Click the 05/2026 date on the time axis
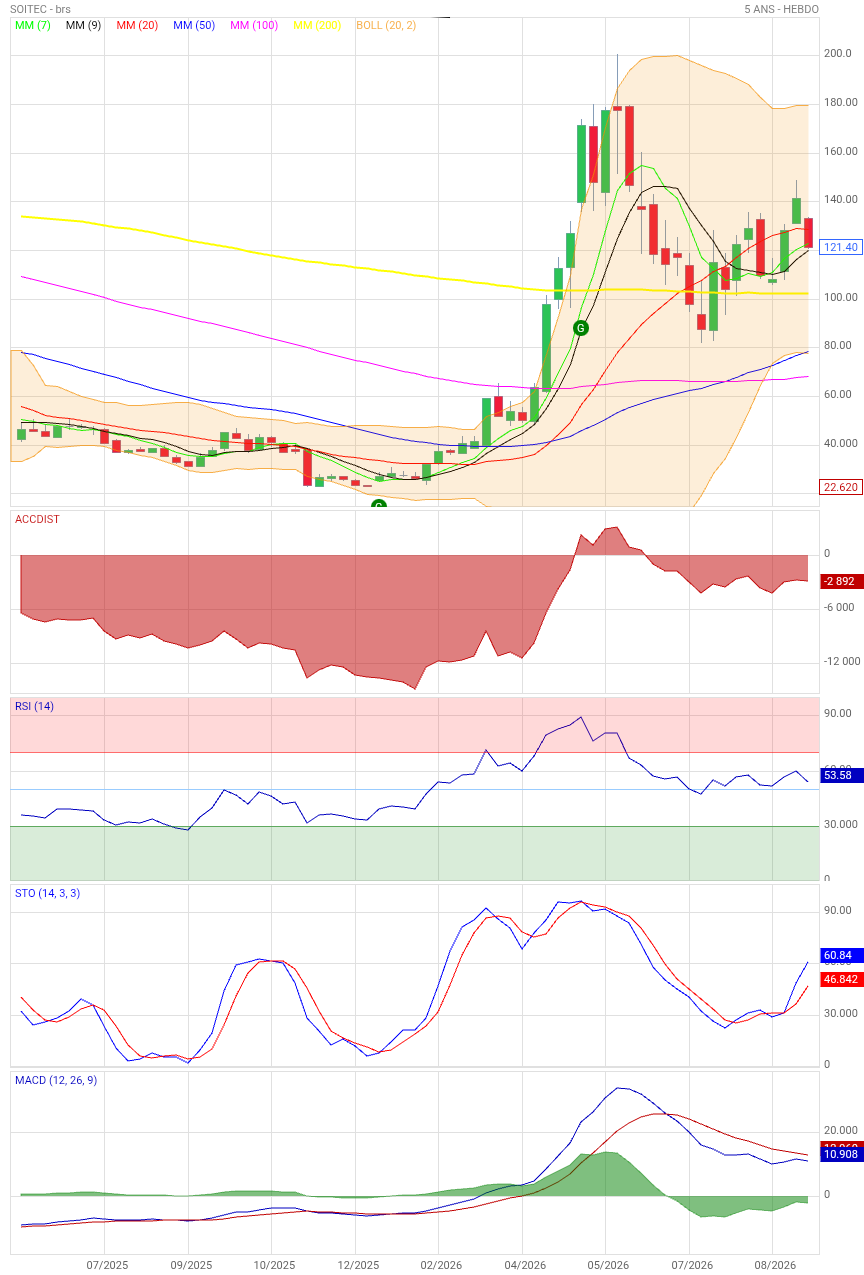Image resolution: width=864 pixels, height=1275 pixels. coord(608,1265)
